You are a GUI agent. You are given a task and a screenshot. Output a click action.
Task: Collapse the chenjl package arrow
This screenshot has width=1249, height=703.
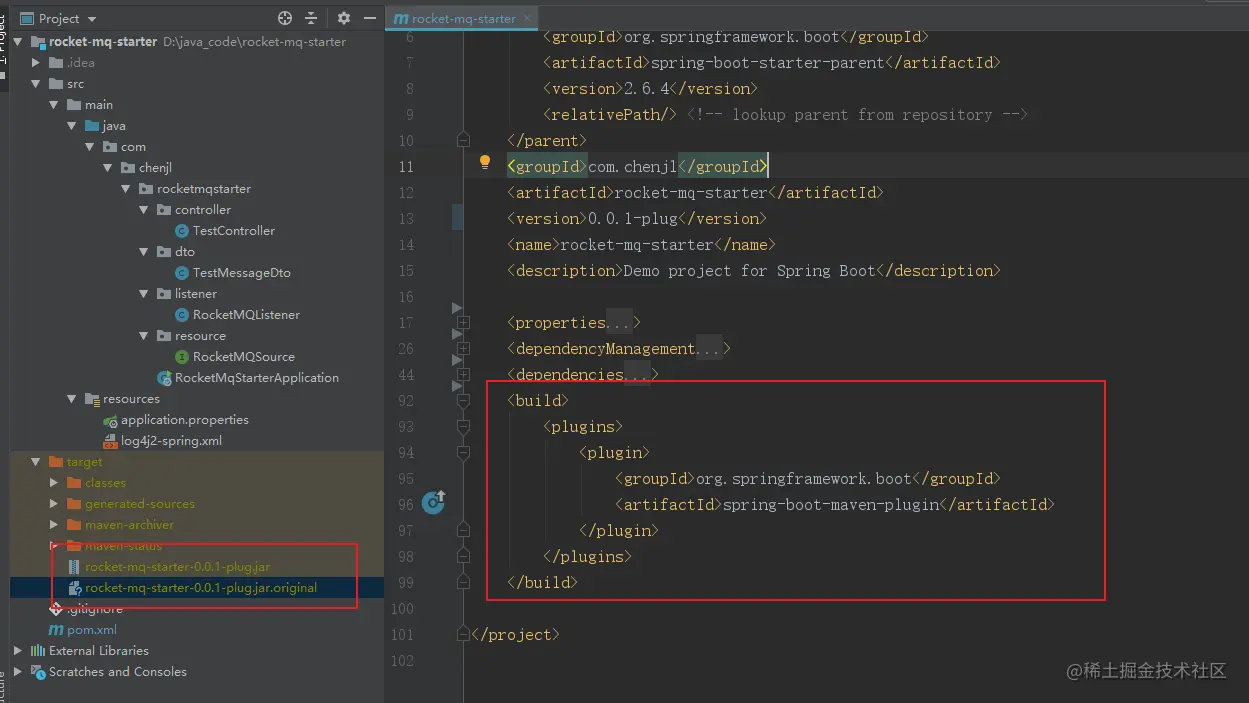[109, 168]
